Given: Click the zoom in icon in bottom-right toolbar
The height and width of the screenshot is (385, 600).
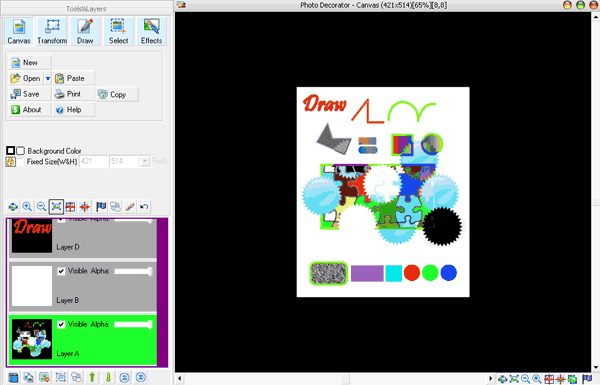Looking at the screenshot, I should click(x=537, y=379).
